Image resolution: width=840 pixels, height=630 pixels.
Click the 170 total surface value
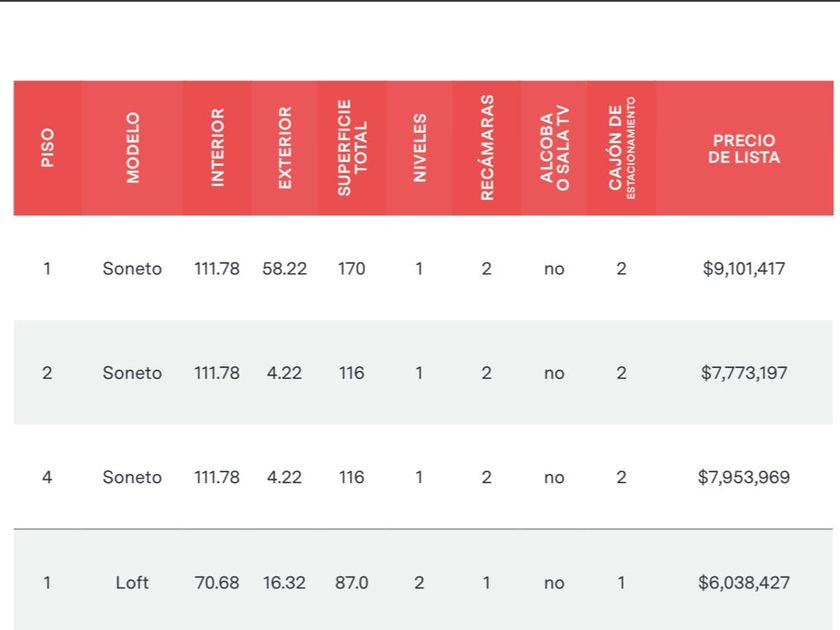pos(352,269)
